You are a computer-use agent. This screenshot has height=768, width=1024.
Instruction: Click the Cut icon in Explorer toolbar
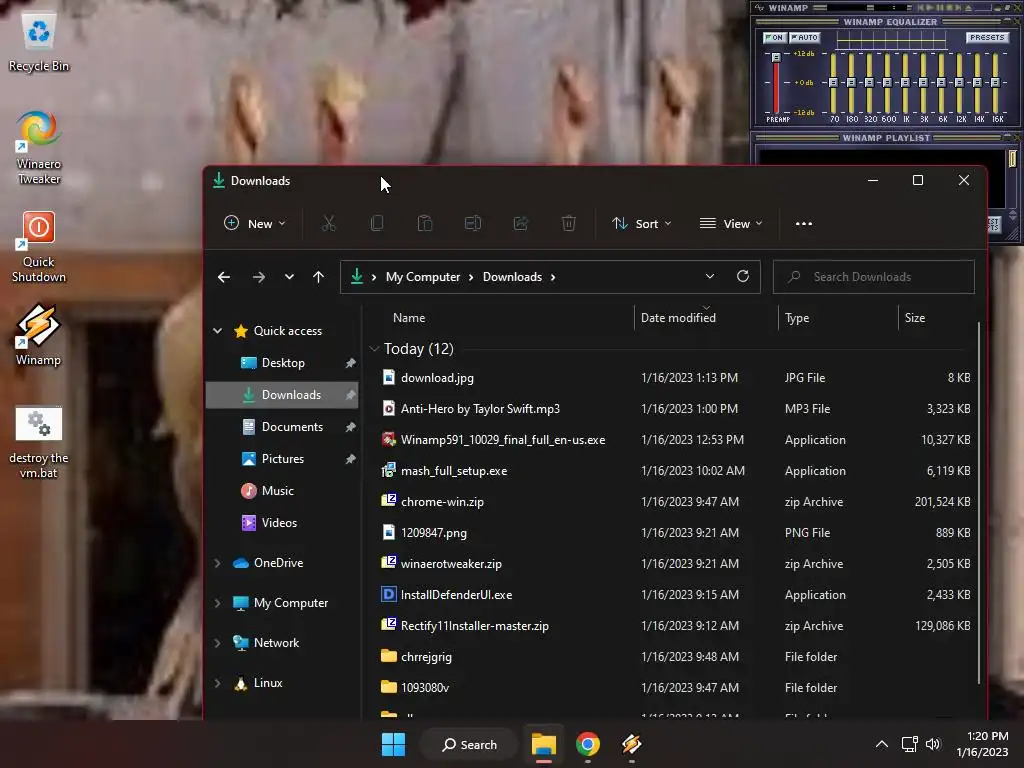[328, 223]
